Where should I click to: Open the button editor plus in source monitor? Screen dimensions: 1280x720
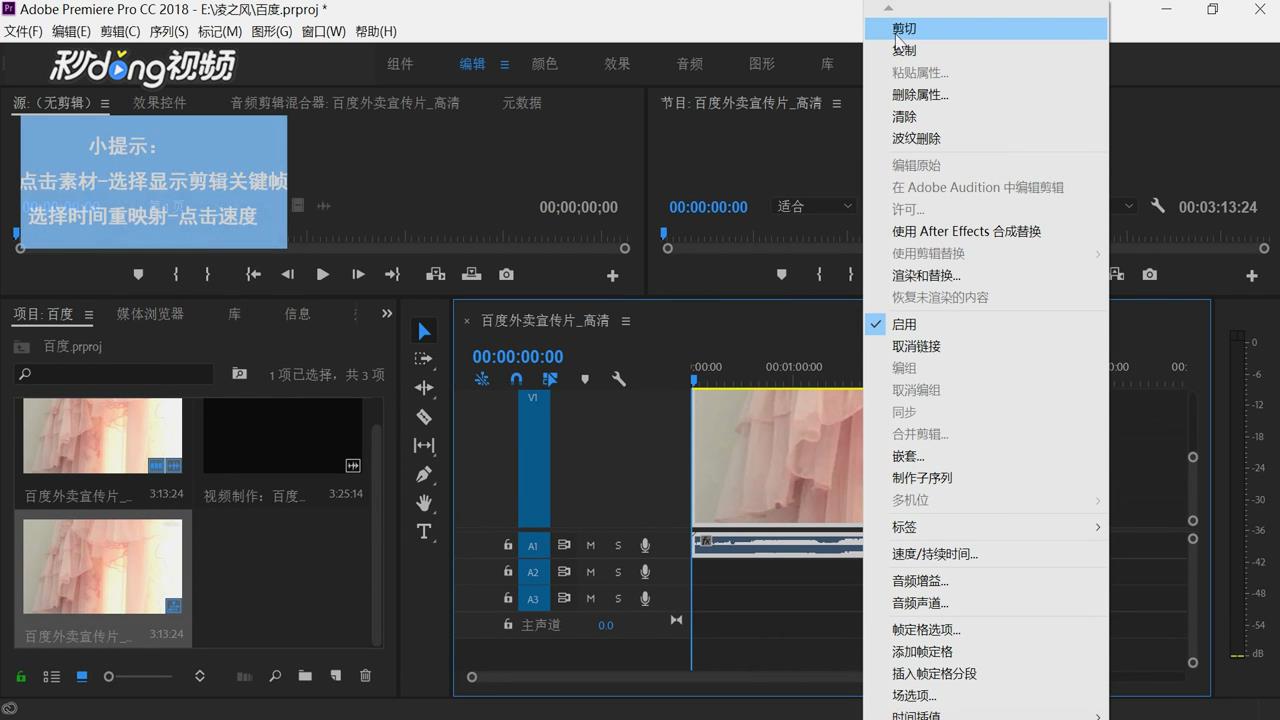click(612, 276)
